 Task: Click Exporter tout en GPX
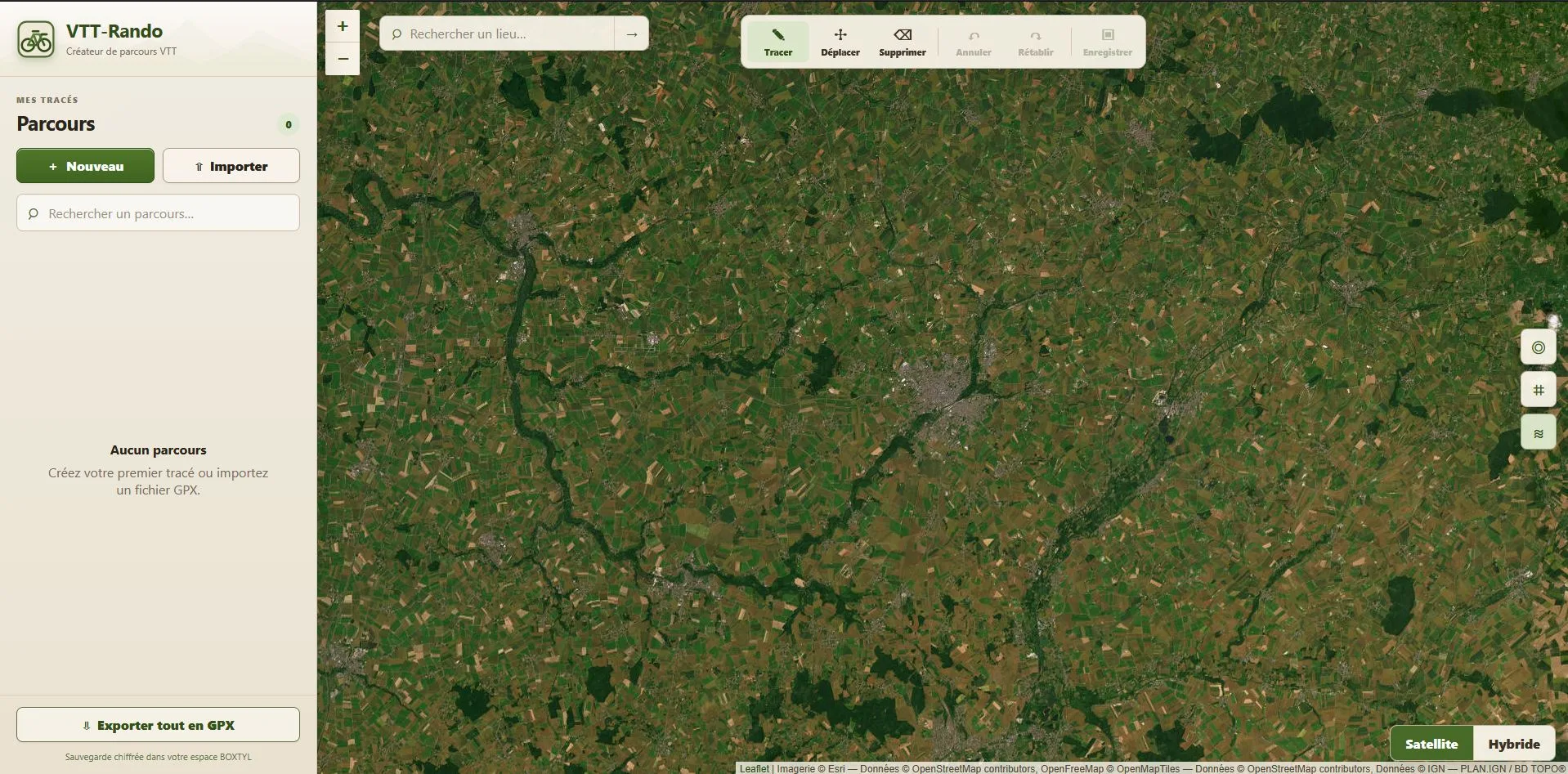click(158, 725)
